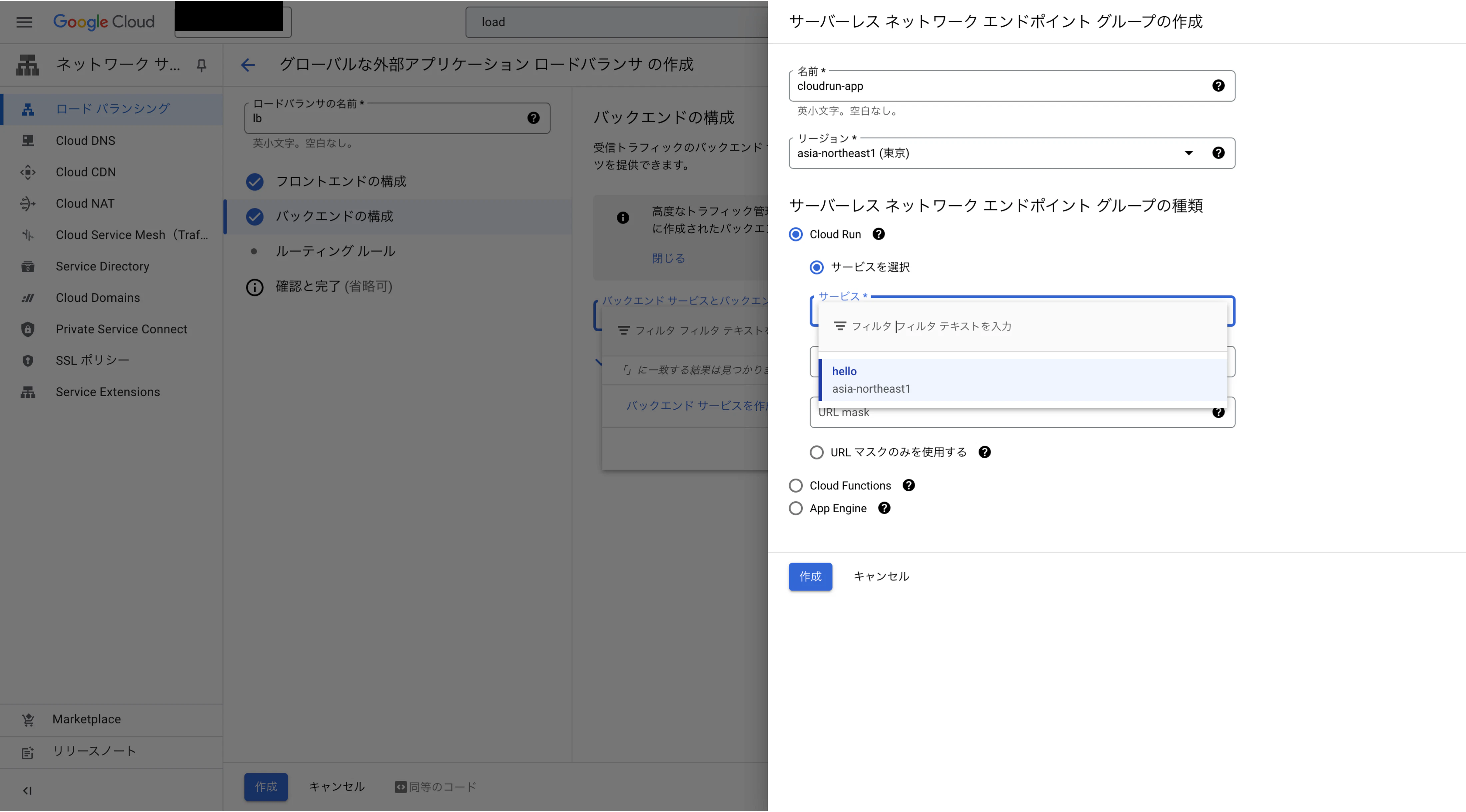The image size is (1466, 812).
Task: Click the バックエンド サービスを作成 link
Action: pyautogui.click(x=697, y=406)
